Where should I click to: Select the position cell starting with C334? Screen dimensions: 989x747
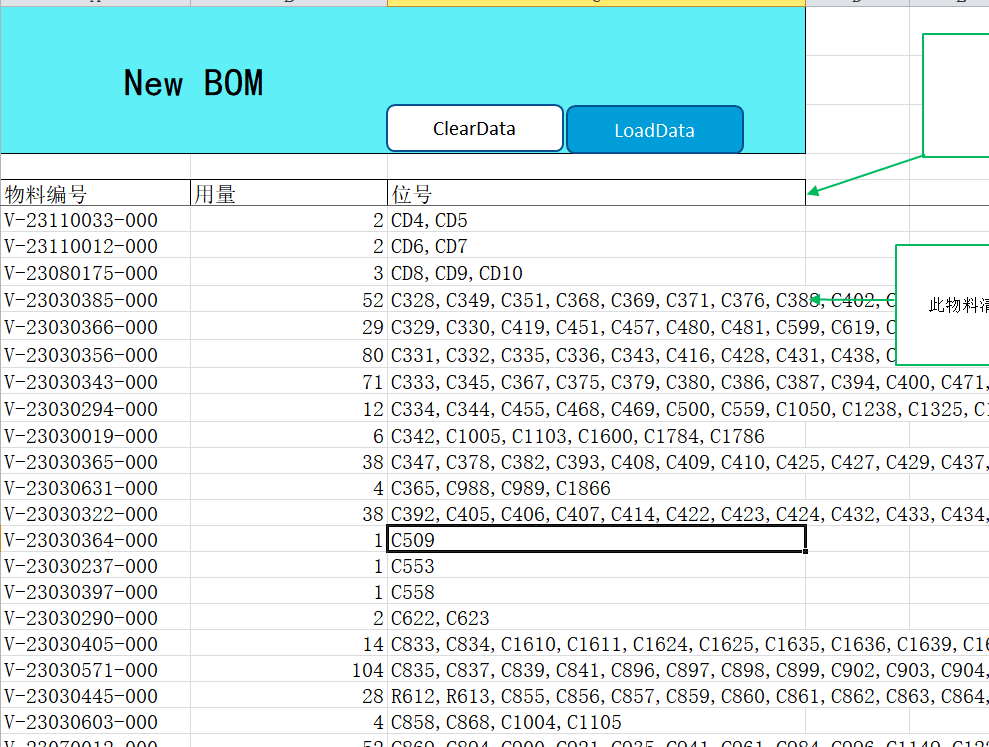[597, 409]
